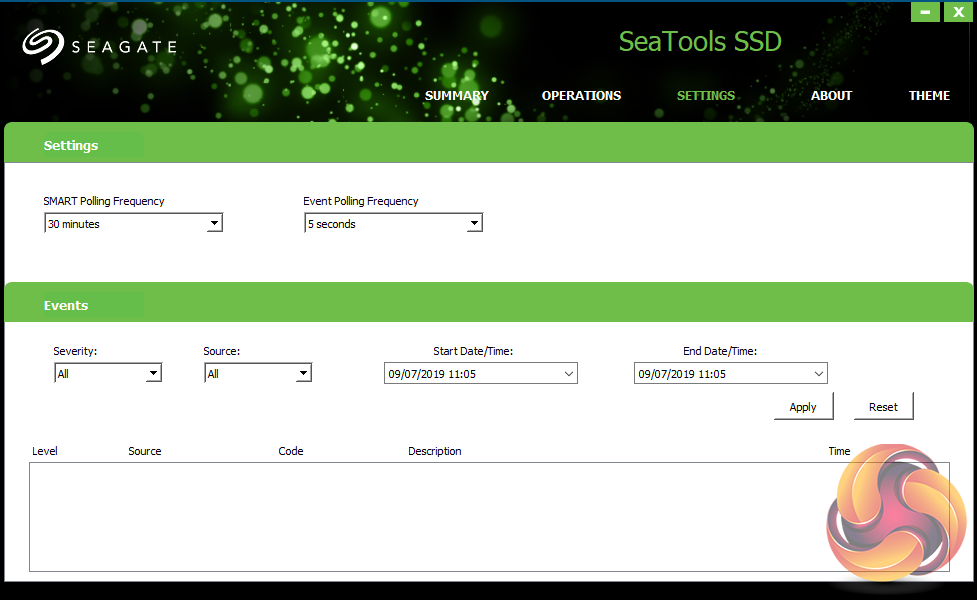
Task: Open the Summary tab
Action: pos(457,96)
